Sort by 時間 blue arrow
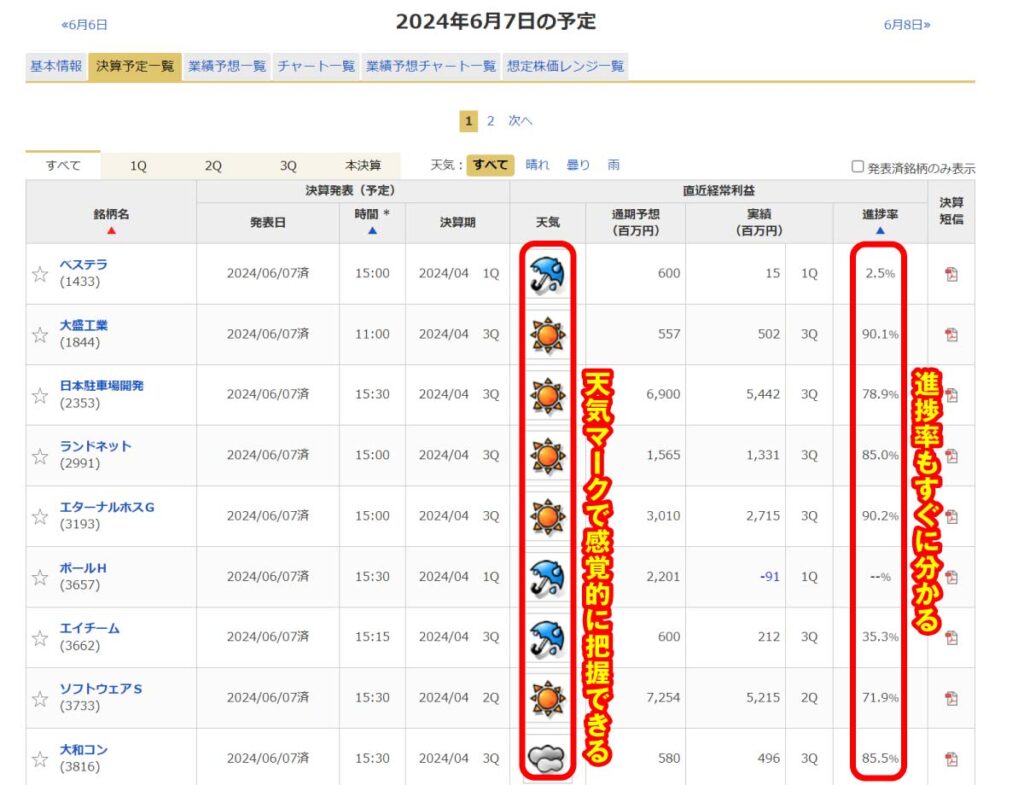 pyautogui.click(x=372, y=231)
